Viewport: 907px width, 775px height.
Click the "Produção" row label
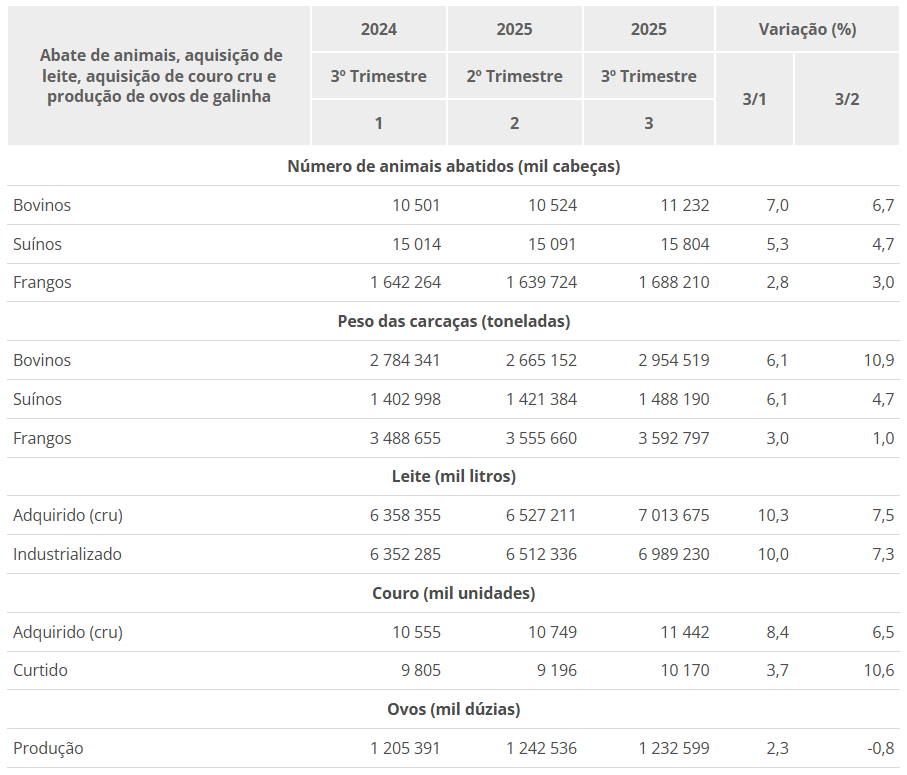pos(48,748)
